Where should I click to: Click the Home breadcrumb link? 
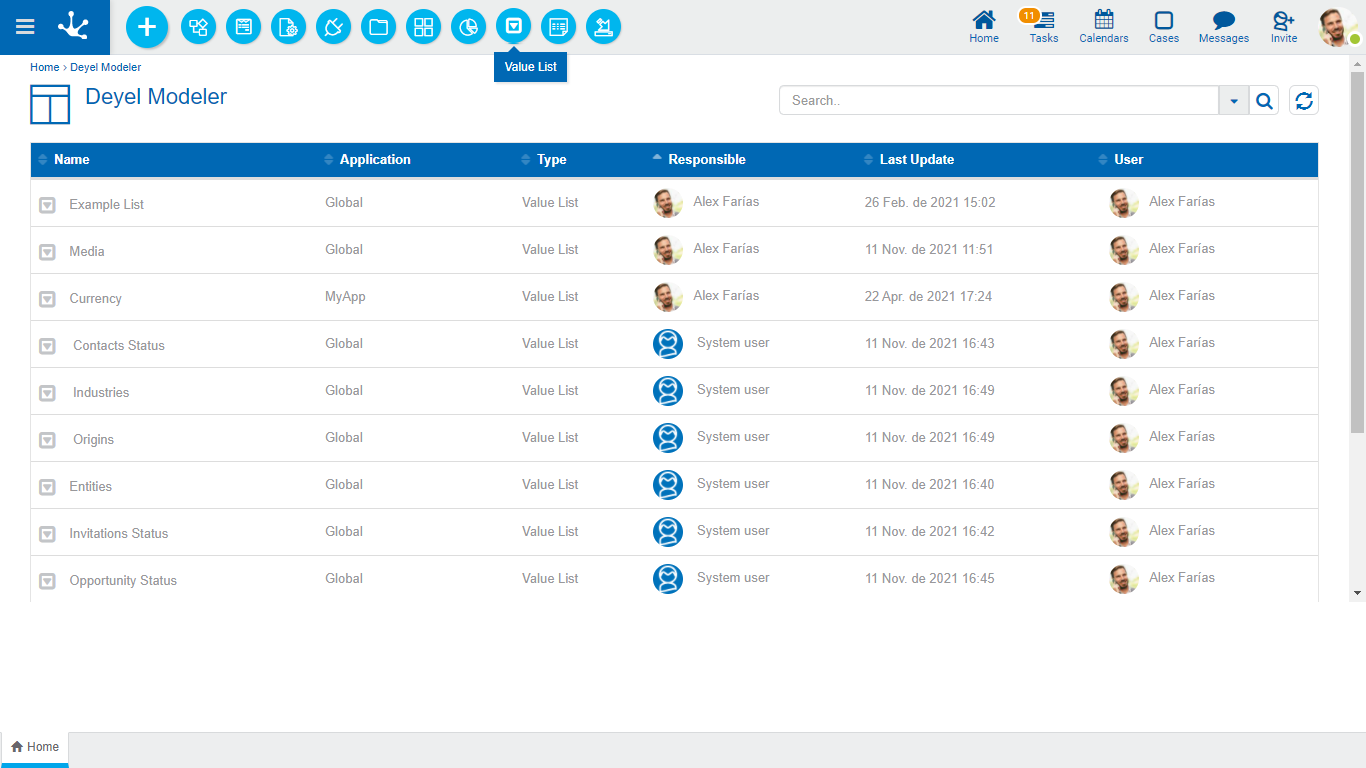tap(44, 67)
